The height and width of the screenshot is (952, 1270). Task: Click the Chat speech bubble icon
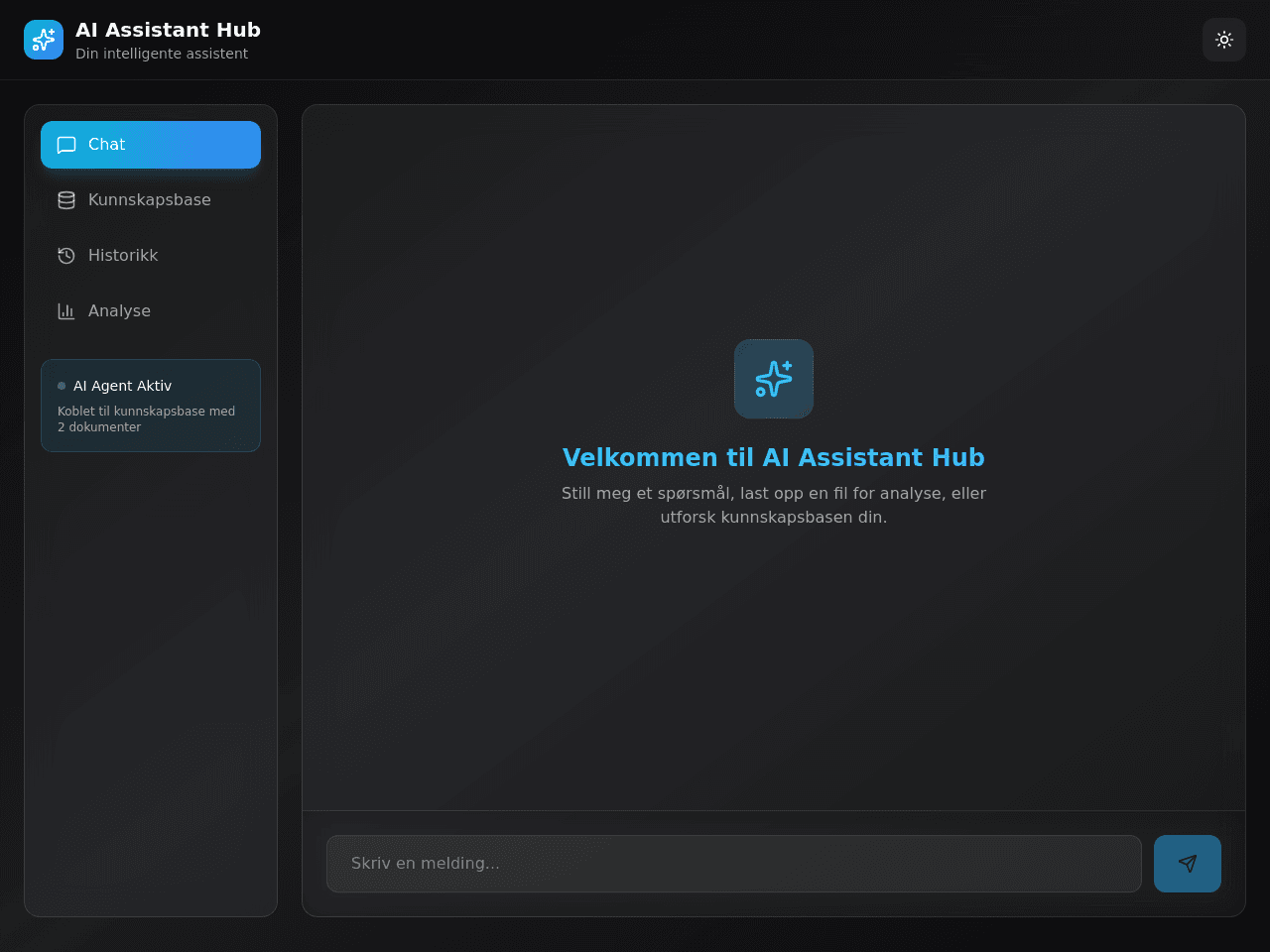(66, 145)
